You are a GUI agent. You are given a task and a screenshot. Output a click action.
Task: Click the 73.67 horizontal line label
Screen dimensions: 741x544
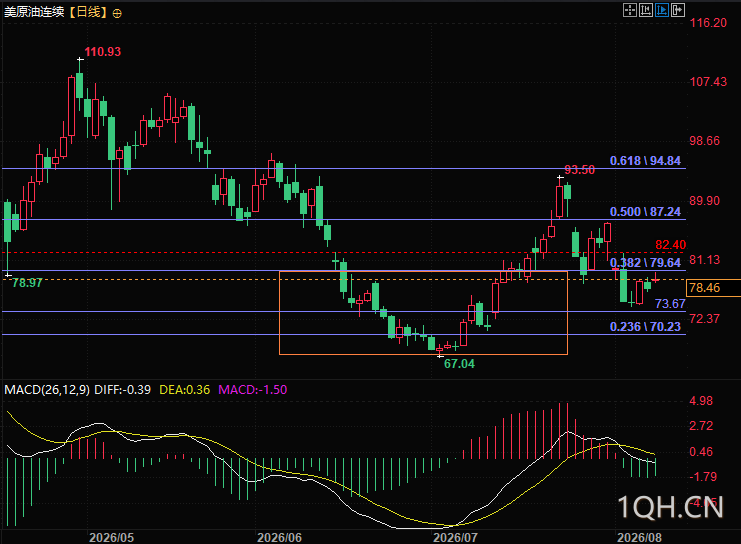pos(670,304)
